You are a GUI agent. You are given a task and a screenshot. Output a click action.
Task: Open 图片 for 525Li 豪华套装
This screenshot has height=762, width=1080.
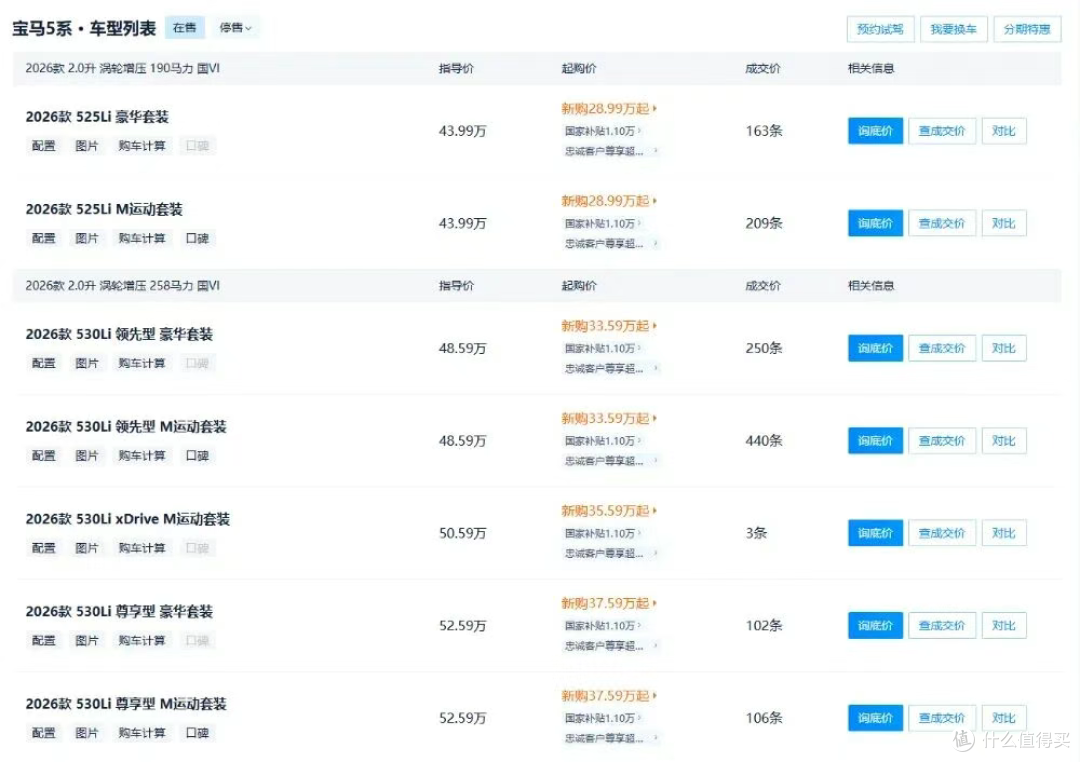pos(87,145)
